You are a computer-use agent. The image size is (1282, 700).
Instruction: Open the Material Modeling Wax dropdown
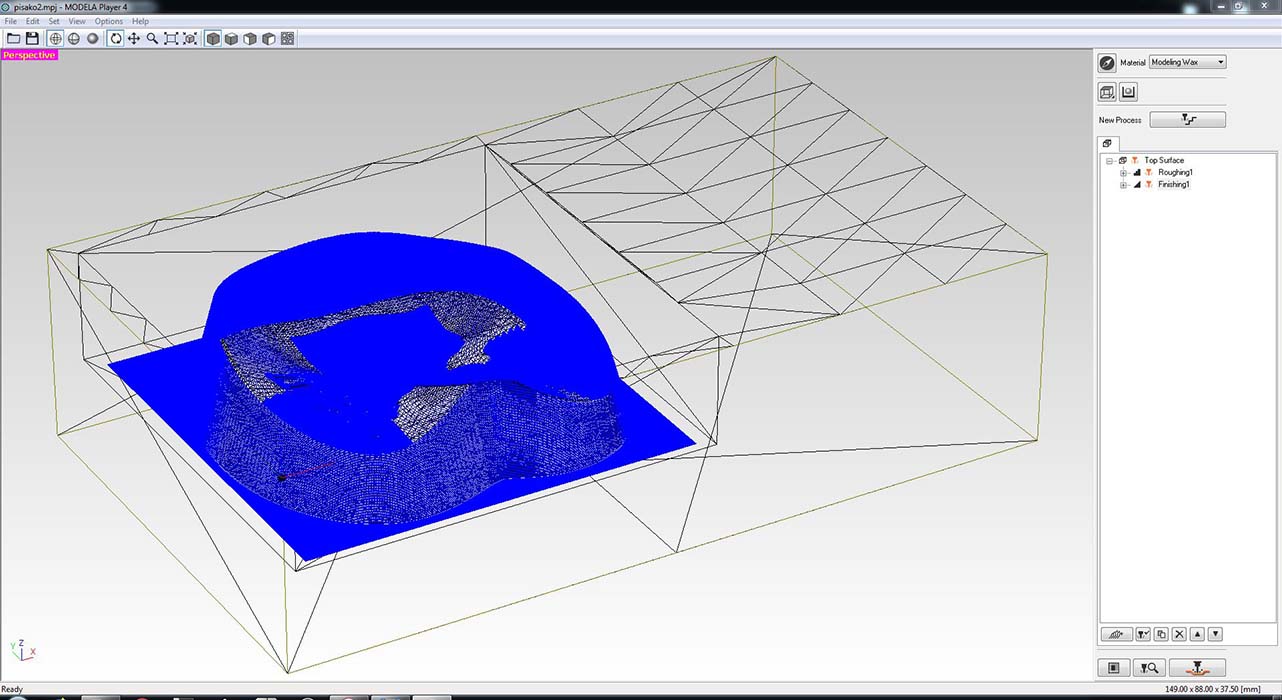1187,62
